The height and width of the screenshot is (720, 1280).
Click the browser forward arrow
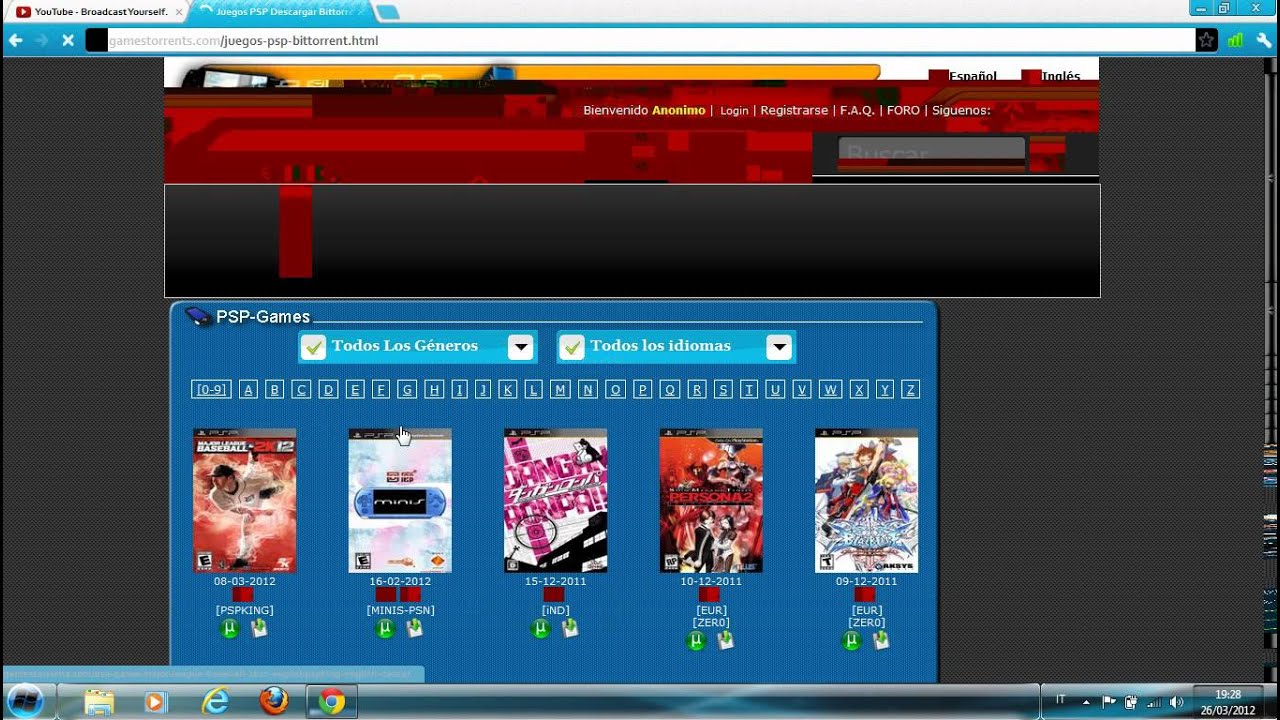41,40
